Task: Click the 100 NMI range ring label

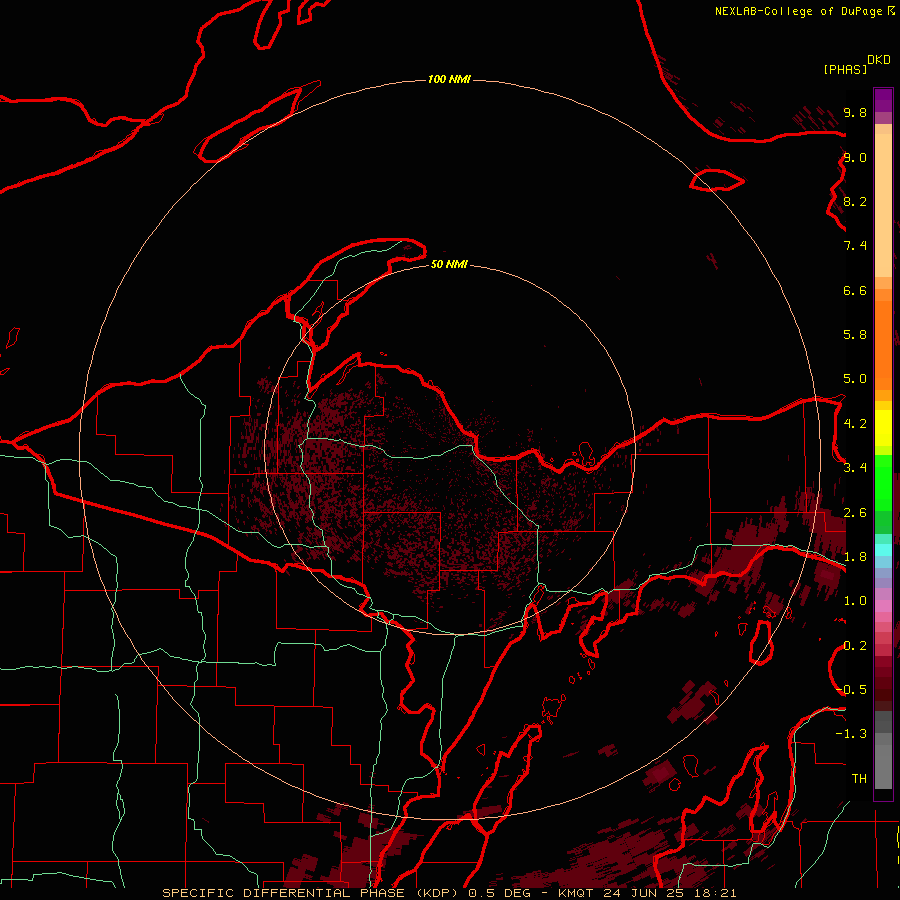Action: (x=449, y=79)
